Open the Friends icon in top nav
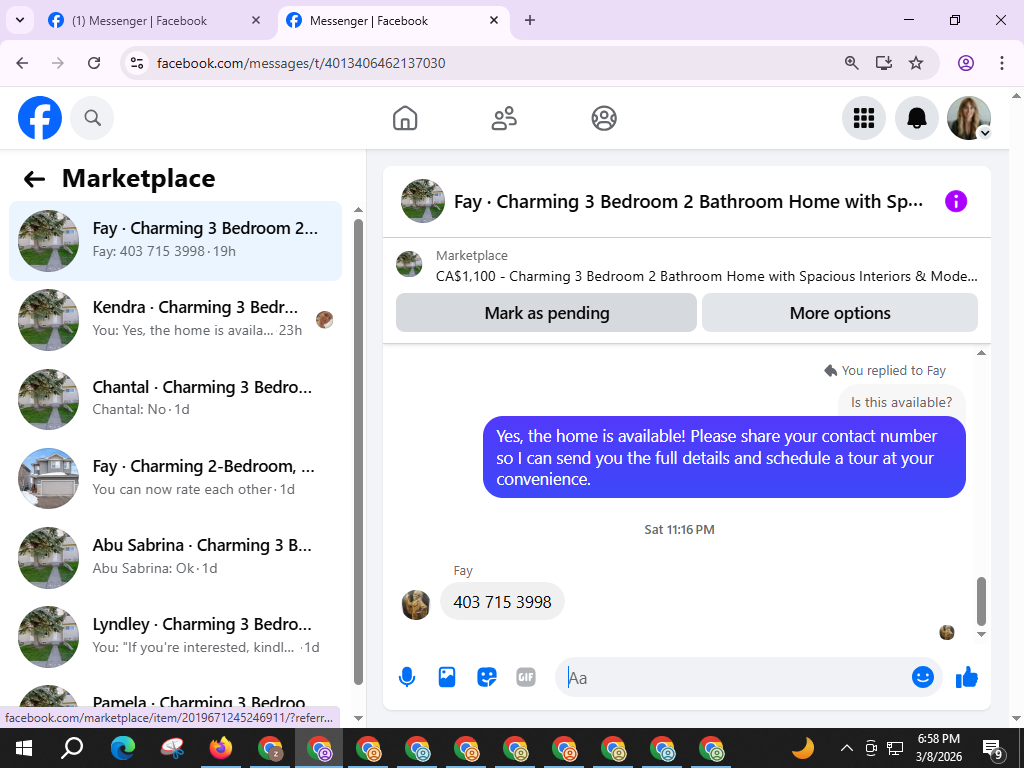The height and width of the screenshot is (768, 1024). [504, 118]
